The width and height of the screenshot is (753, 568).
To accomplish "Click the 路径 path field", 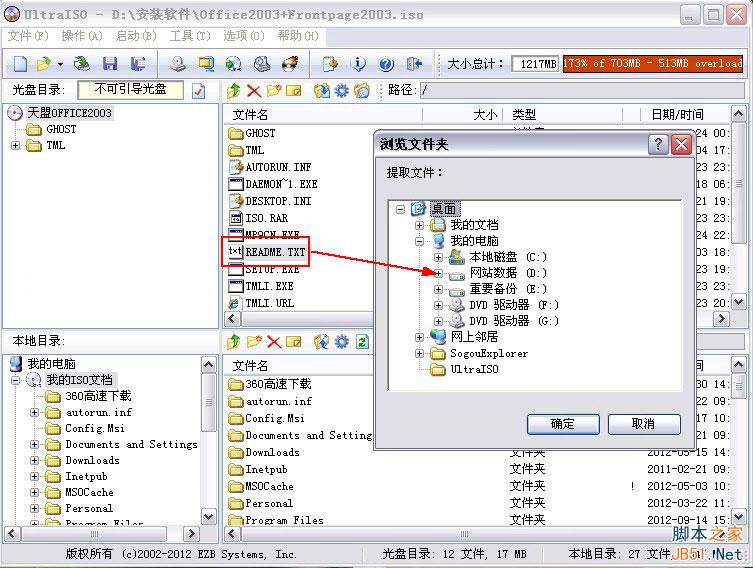I will 582,90.
